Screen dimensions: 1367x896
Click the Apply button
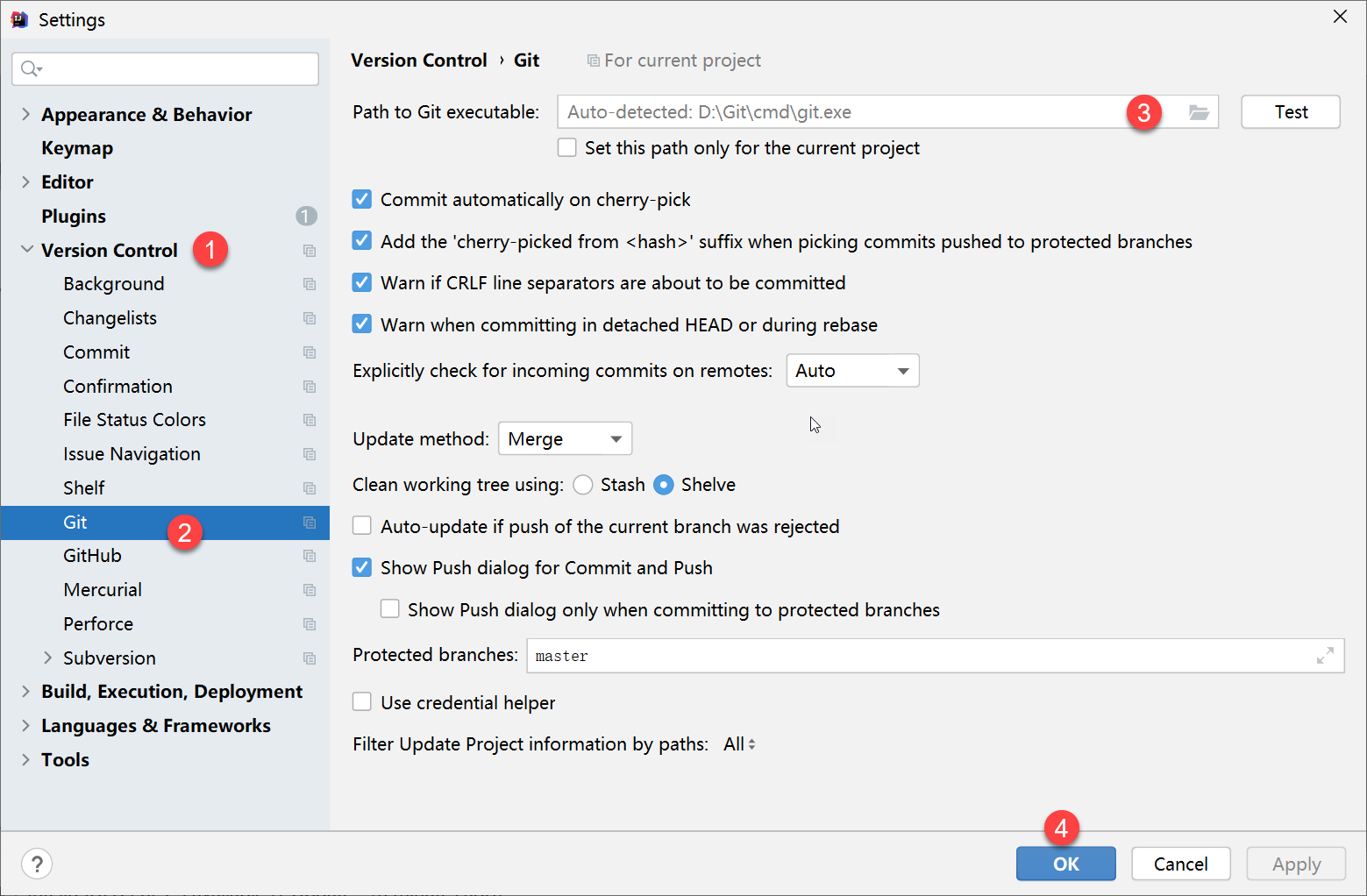coord(1296,864)
